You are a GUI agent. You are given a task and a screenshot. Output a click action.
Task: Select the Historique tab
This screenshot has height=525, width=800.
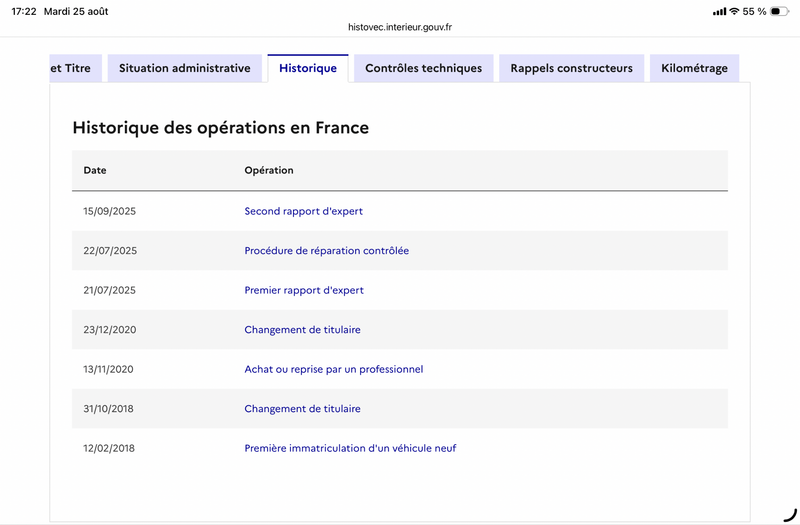[308, 68]
